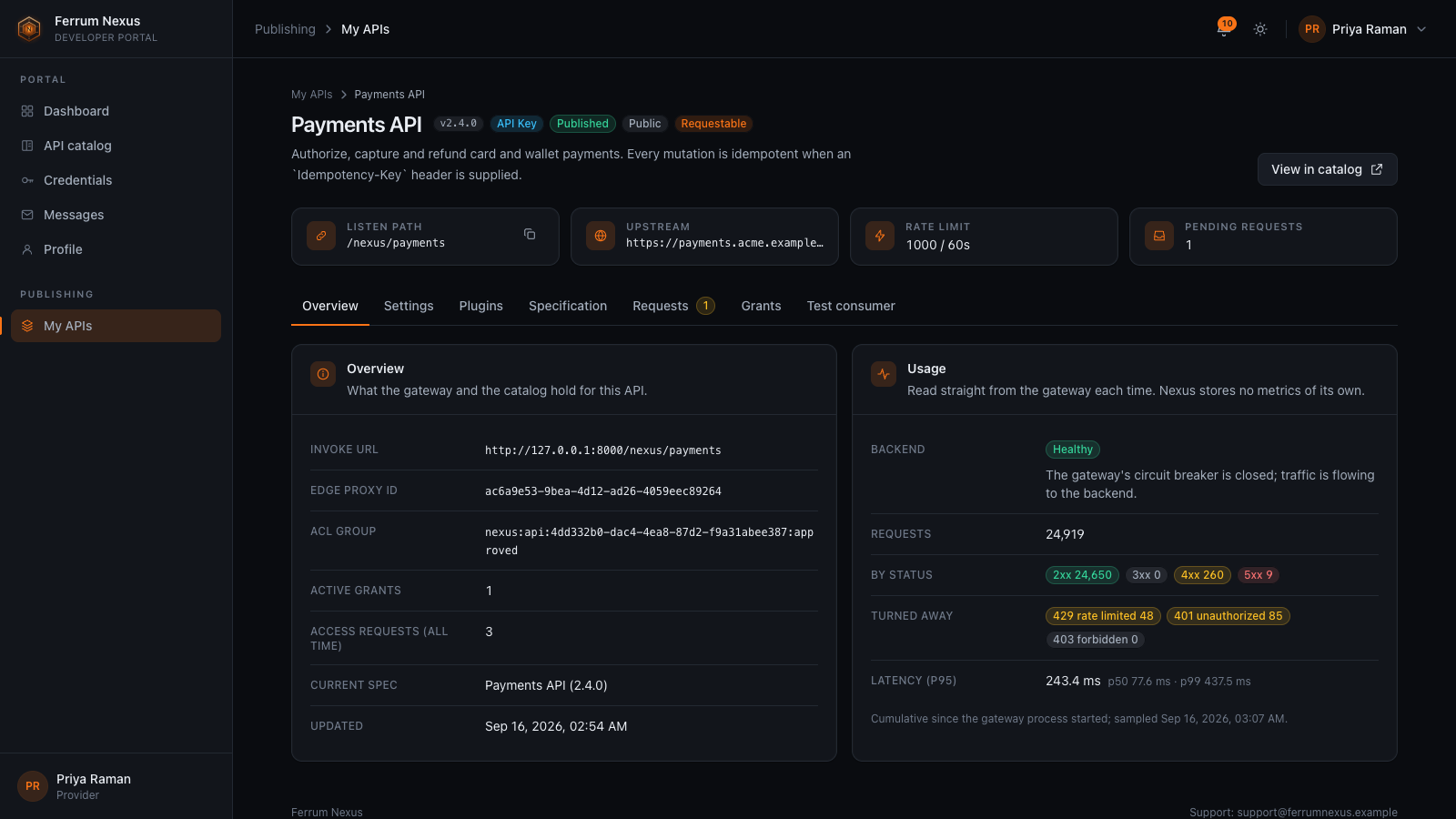Copy the listen path /nexus/payments
Viewport: 1456px width, 819px height.
click(x=530, y=234)
